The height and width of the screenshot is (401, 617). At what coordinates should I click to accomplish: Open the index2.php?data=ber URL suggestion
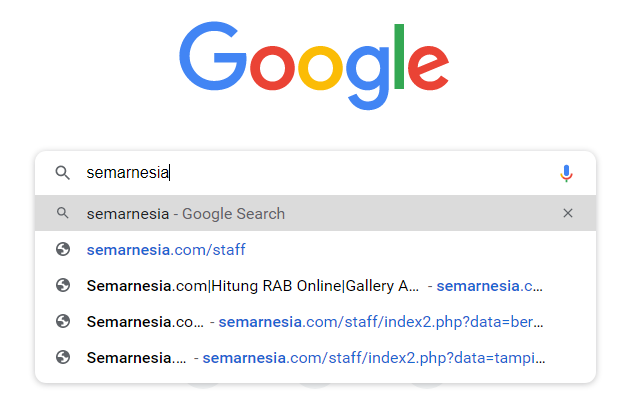tap(382, 321)
